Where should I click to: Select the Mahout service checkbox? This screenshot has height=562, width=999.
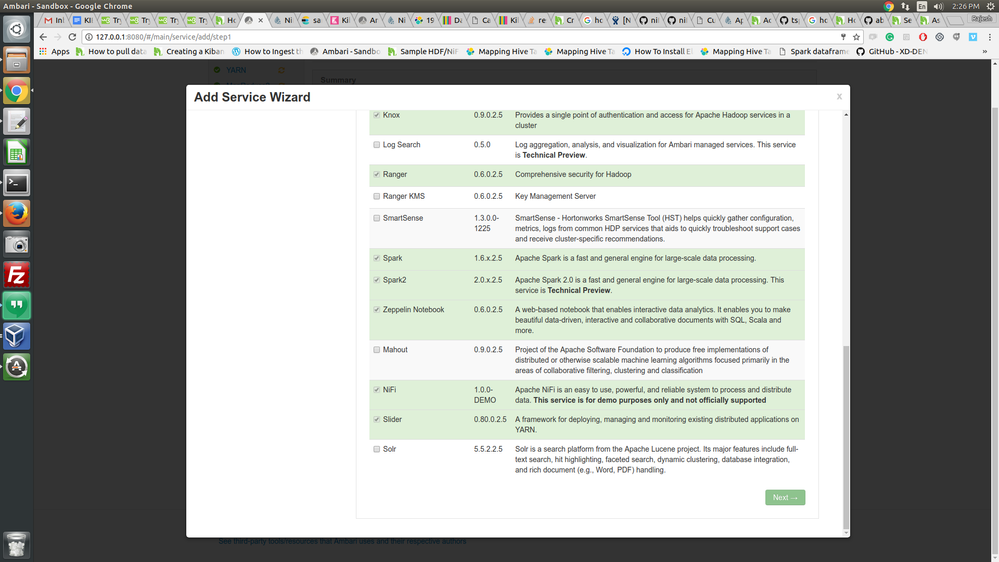click(x=377, y=350)
